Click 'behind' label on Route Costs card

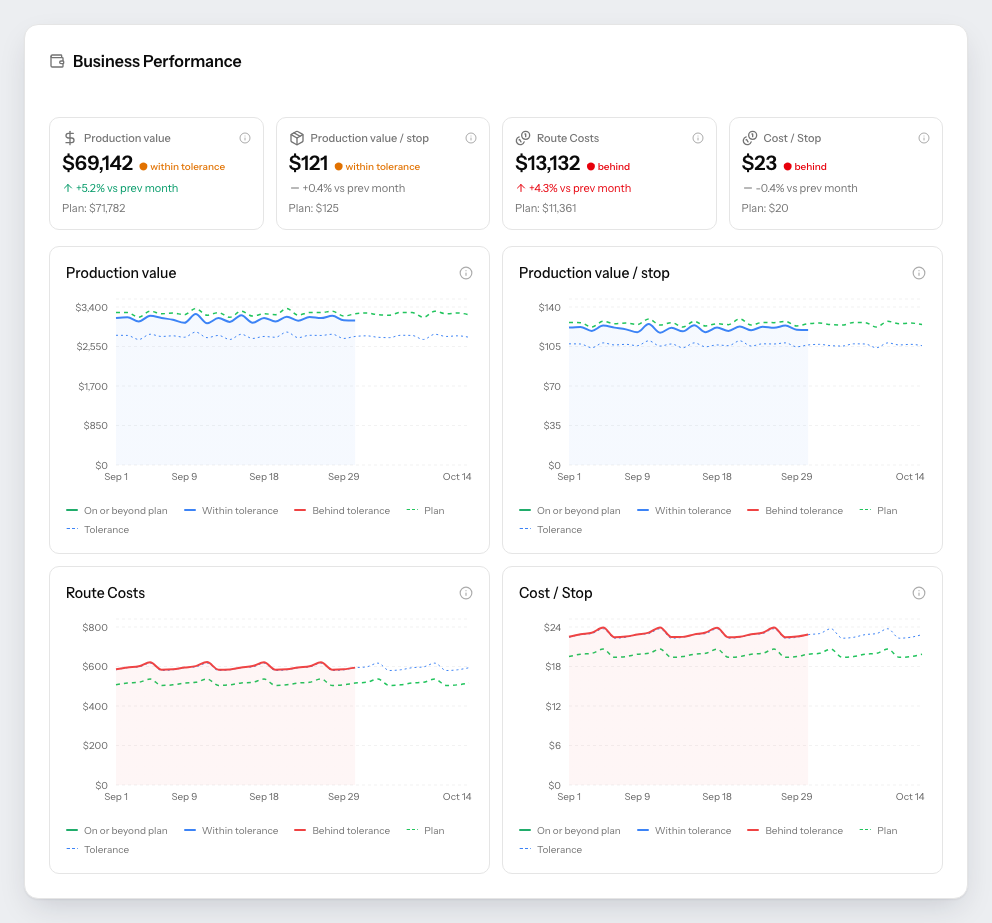614,167
